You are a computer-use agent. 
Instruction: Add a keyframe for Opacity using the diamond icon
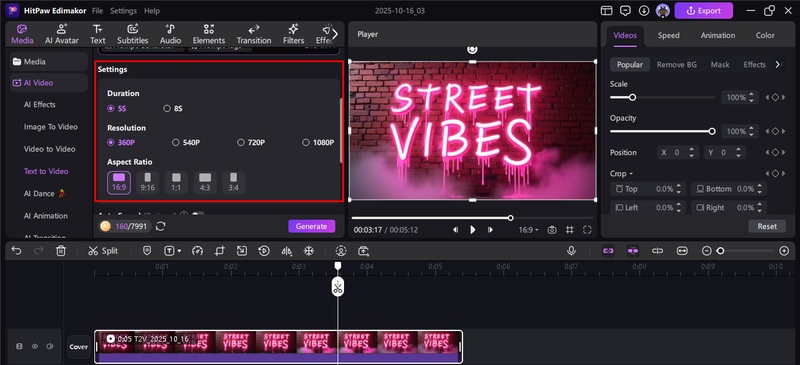coord(775,131)
